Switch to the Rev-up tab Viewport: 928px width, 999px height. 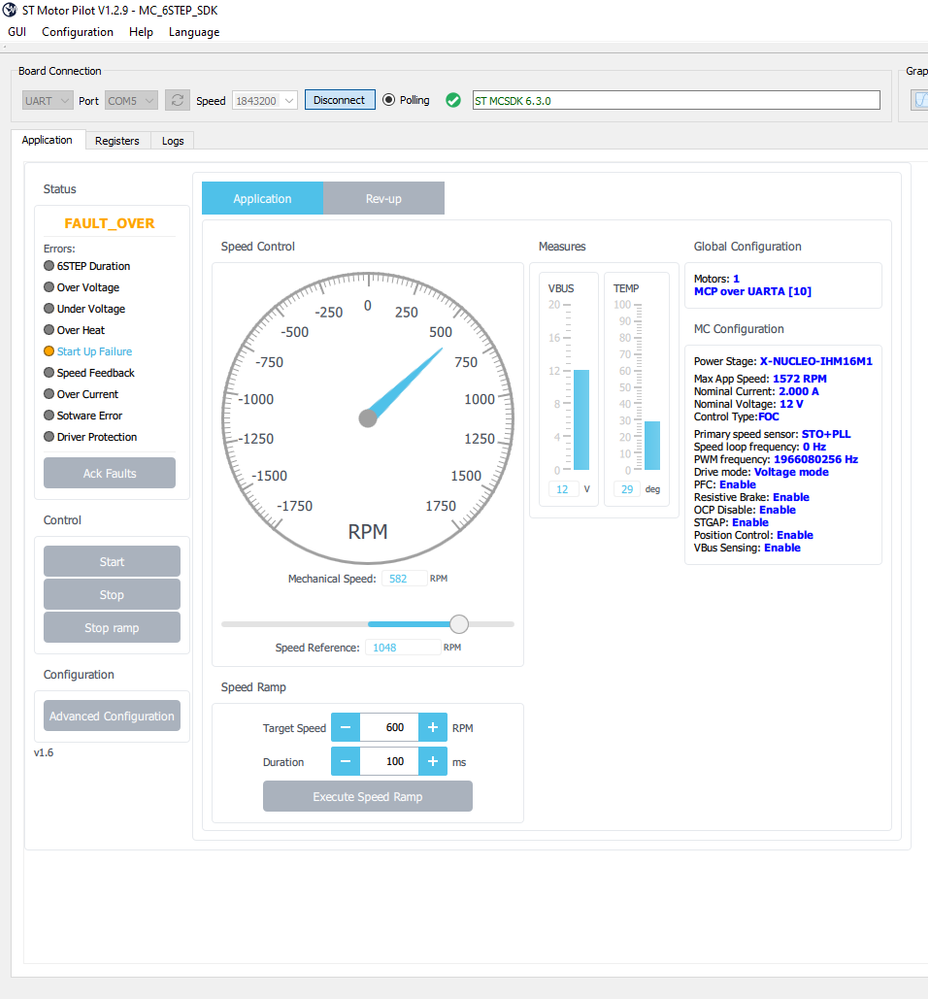tap(383, 198)
